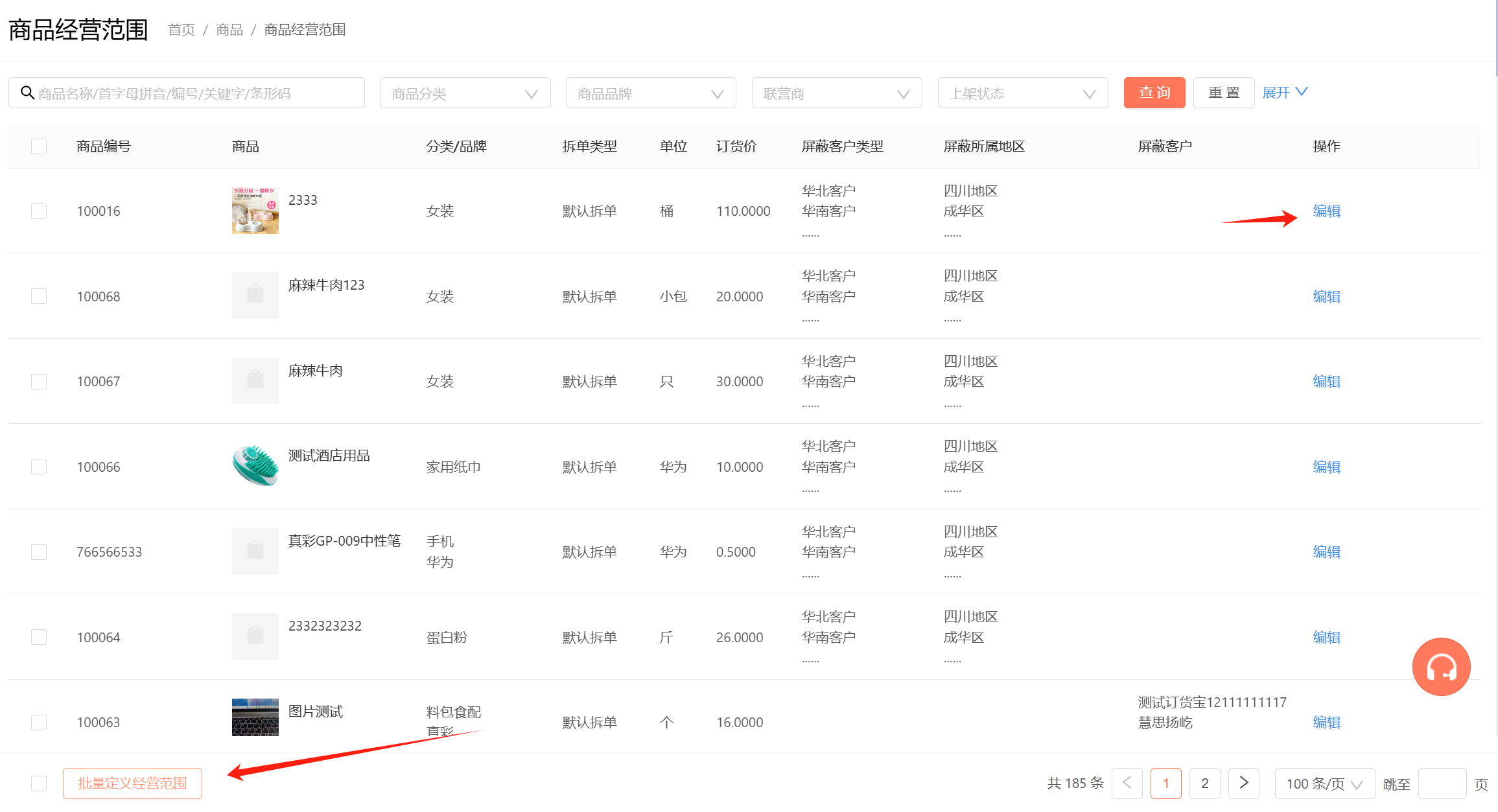
Task: Select the checkbox for product 100067
Action: pos(39,381)
